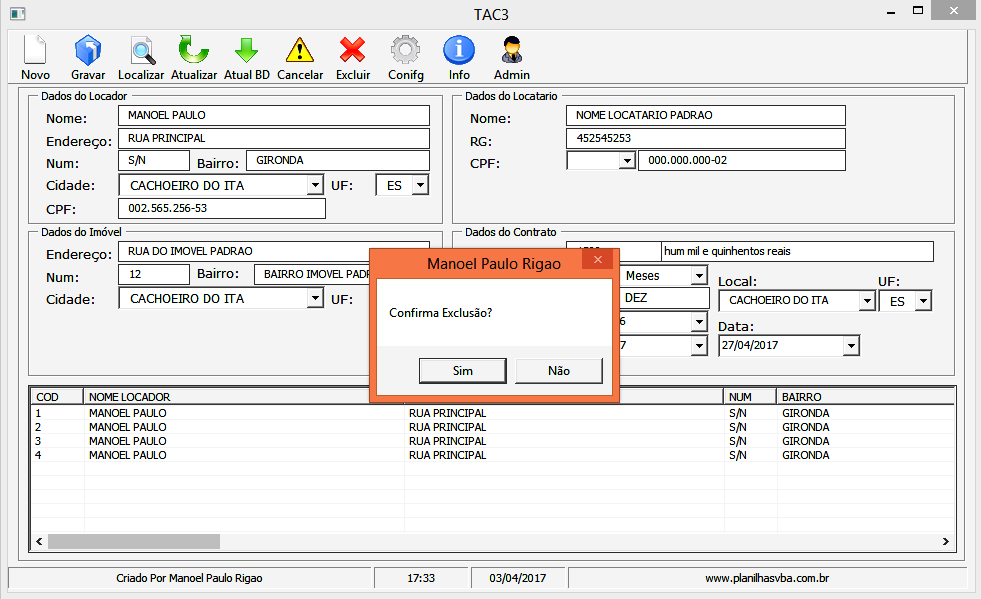Expand the Data date dropdown
Image resolution: width=981 pixels, height=599 pixels.
click(x=850, y=346)
